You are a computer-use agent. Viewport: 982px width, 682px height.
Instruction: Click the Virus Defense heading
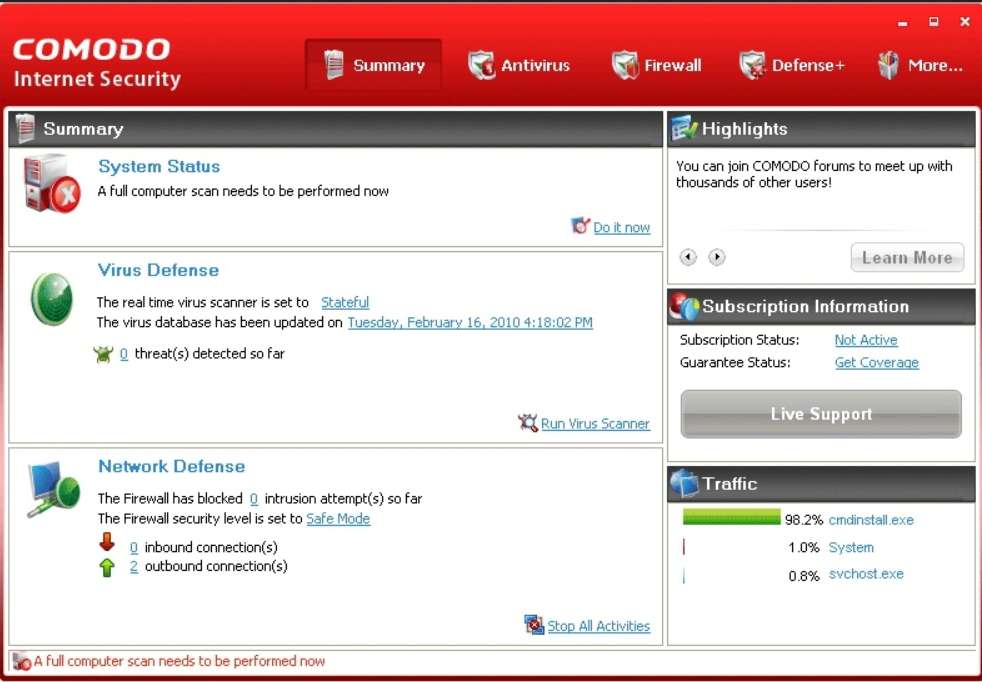point(158,270)
